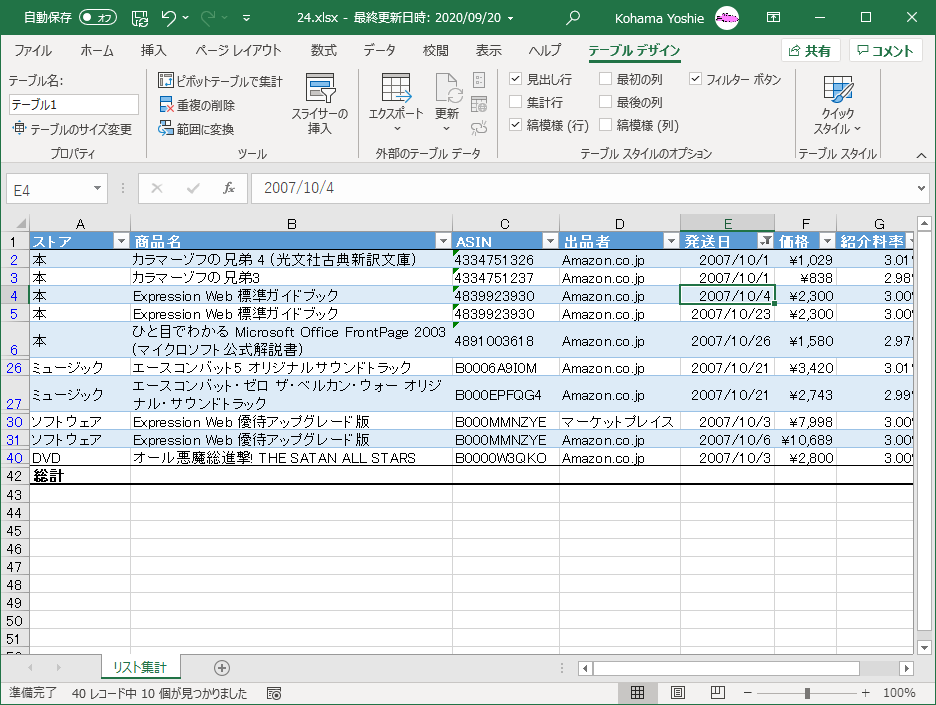Click the Save icon in title bar

pyautogui.click(x=140, y=19)
